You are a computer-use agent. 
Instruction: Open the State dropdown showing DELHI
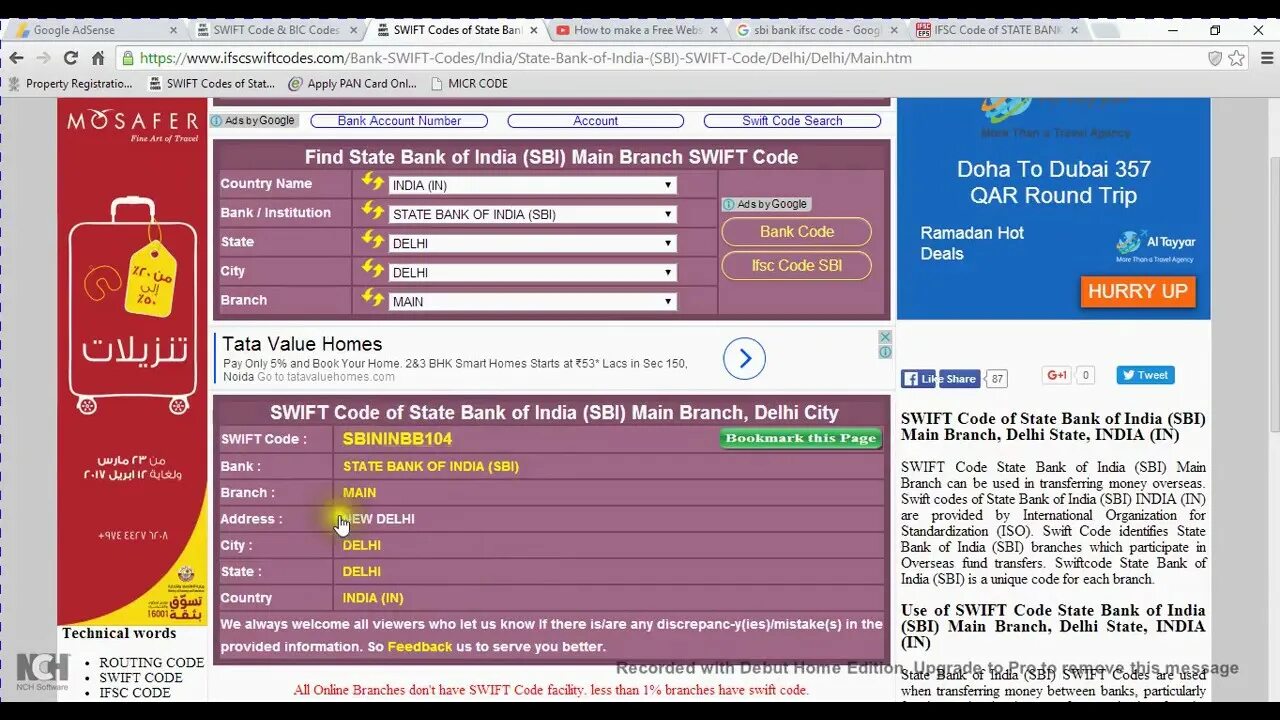(x=532, y=243)
